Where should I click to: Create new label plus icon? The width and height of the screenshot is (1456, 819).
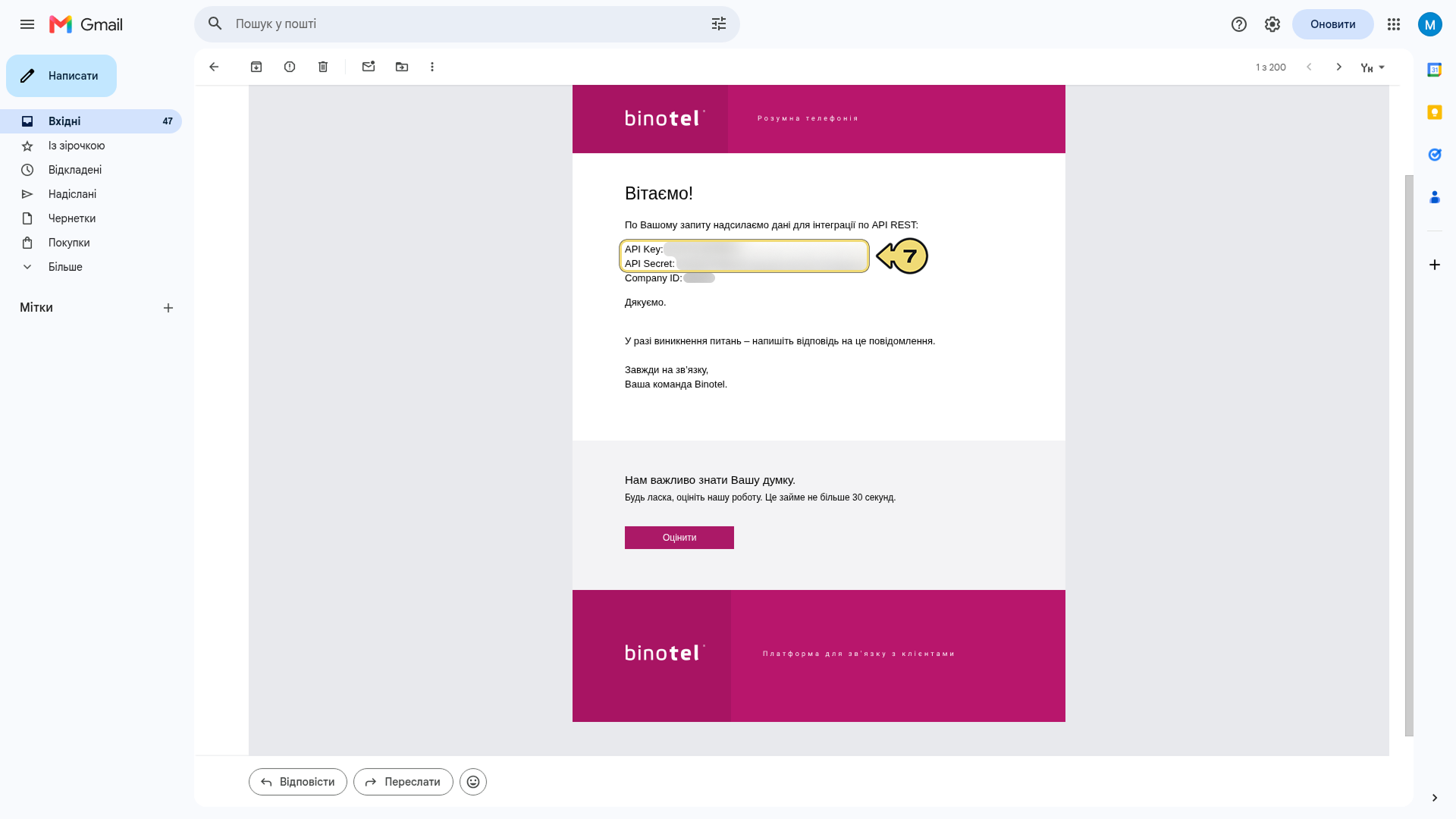(x=168, y=308)
